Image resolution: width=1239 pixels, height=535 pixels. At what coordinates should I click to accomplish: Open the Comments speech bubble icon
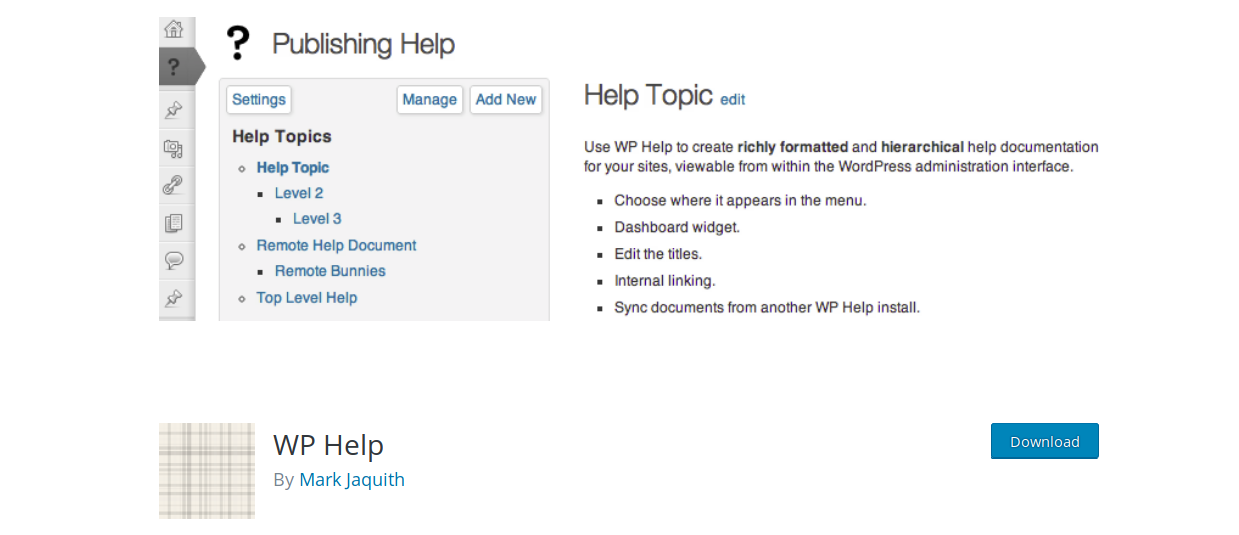coord(174,260)
